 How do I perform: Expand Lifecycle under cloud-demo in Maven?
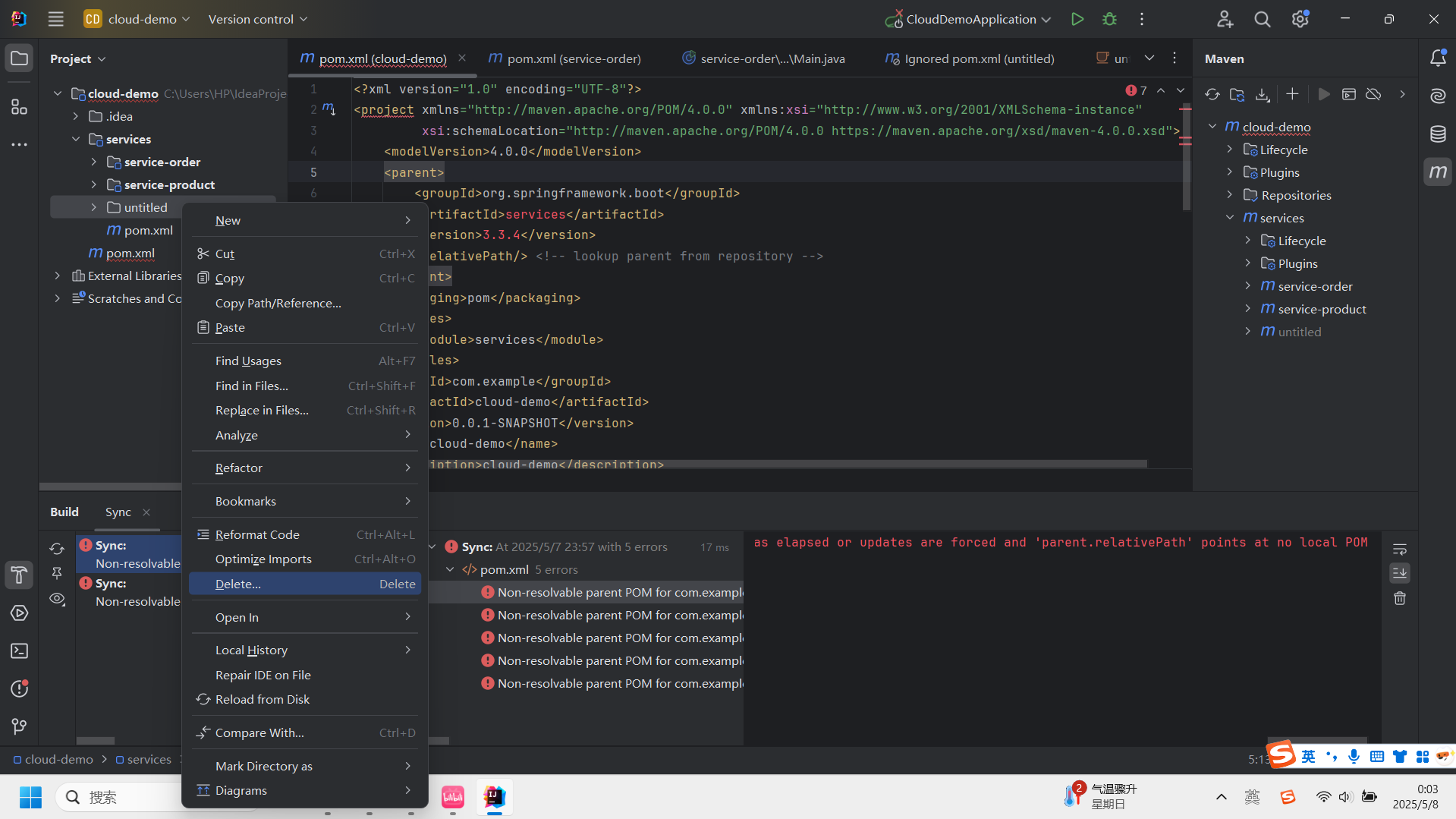(1230, 150)
